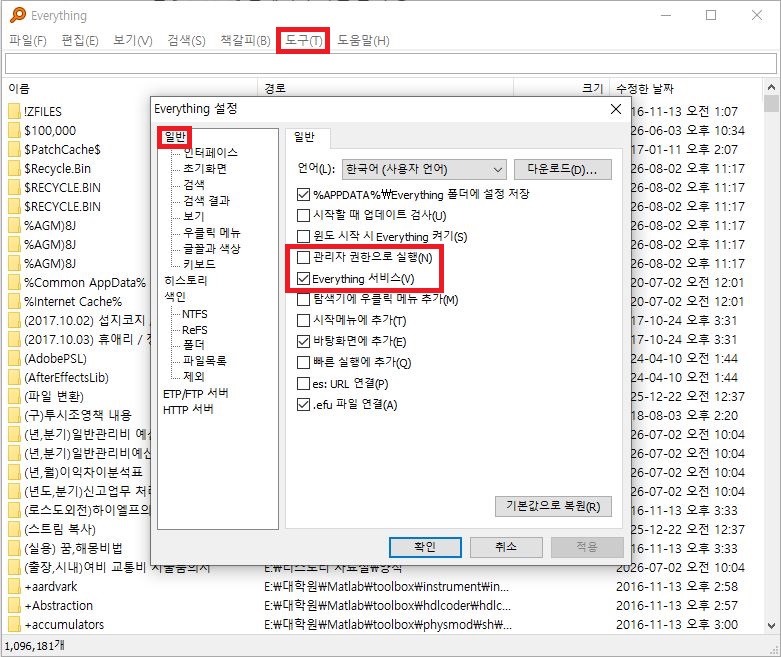The height and width of the screenshot is (657, 781).
Task: Select 인터페이스 in settings tree
Action: coord(210,152)
